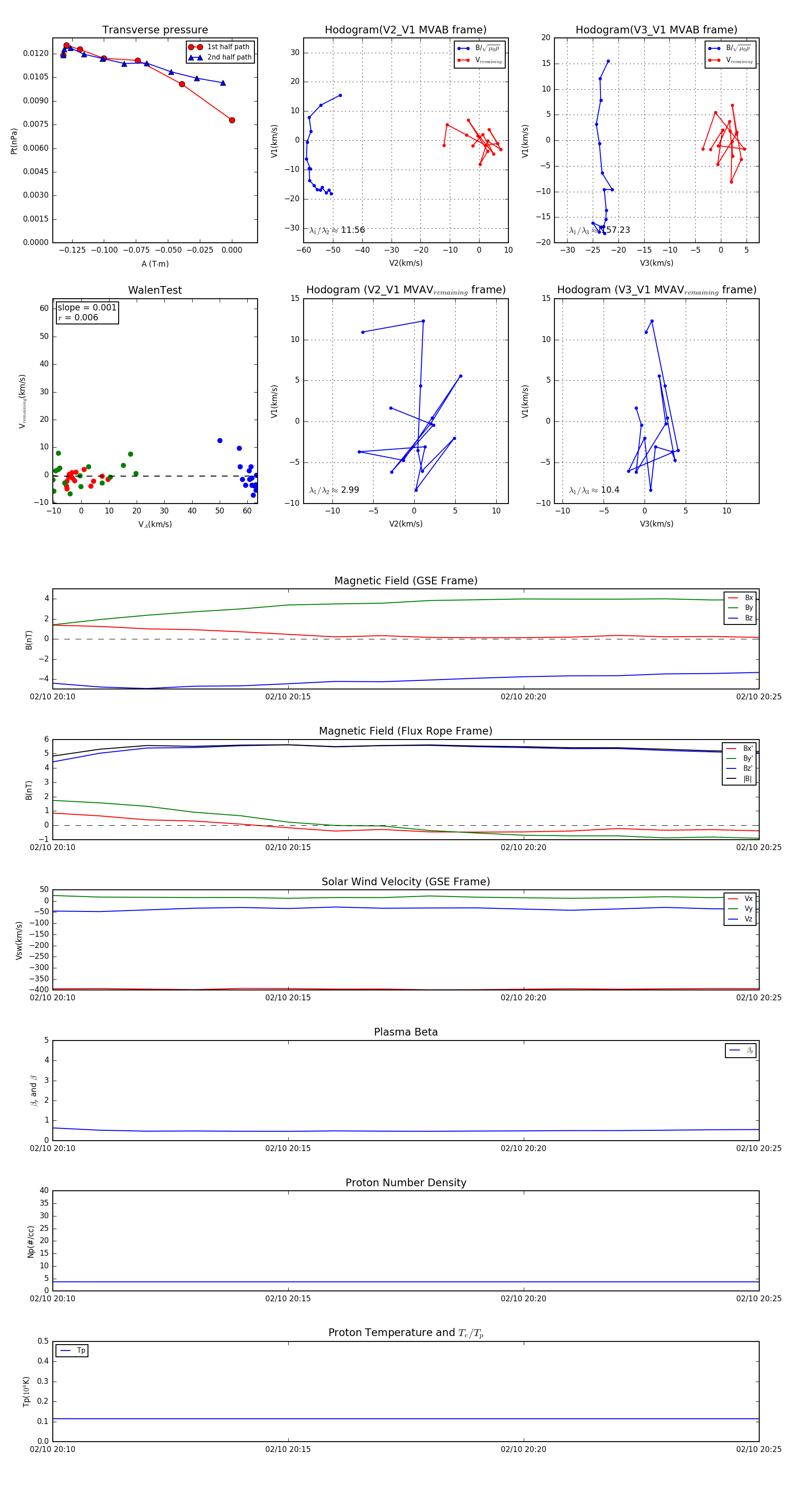Click the 'WalenTest' plot title
Image resolution: width=812 pixels, height=1489 pixels.
pos(155,290)
